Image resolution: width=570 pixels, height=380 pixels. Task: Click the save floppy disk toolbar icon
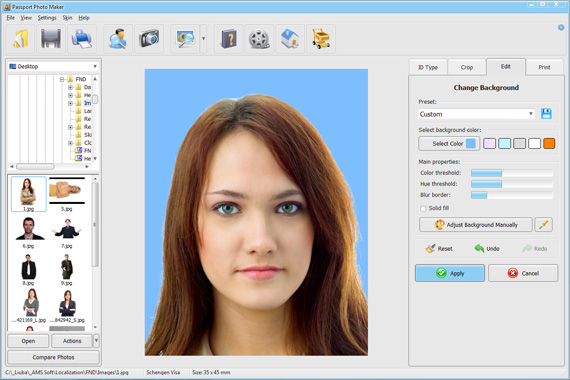tap(51, 39)
